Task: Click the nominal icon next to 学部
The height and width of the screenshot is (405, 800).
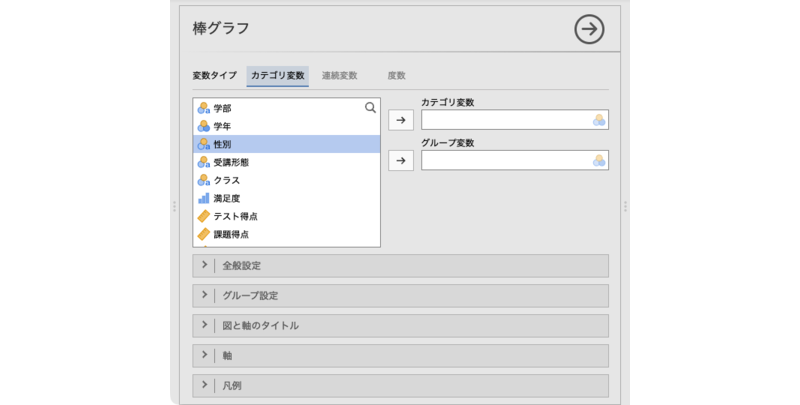Action: coord(204,108)
